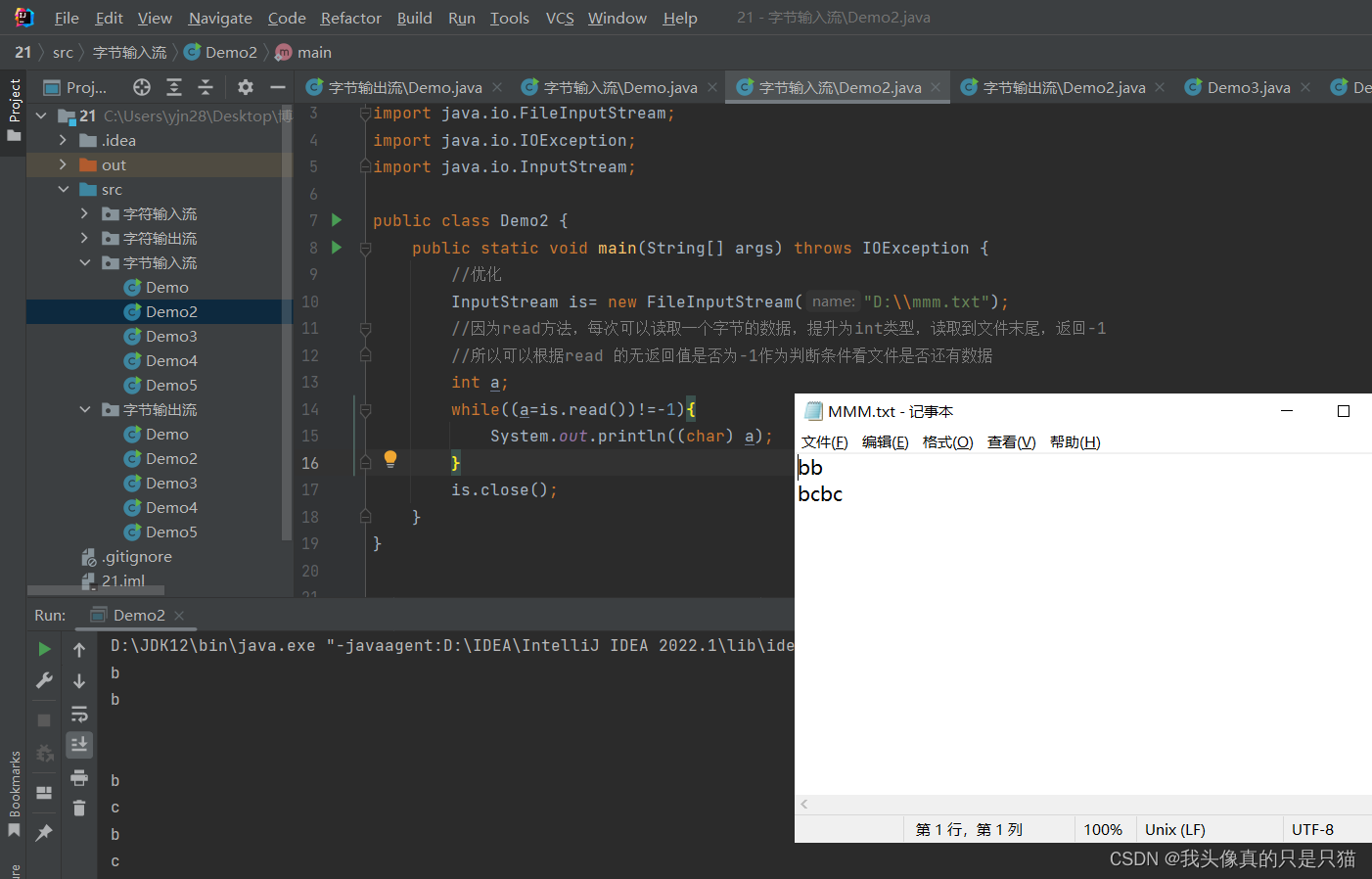Collapse the src folder
The width and height of the screenshot is (1372, 879).
pos(63,189)
